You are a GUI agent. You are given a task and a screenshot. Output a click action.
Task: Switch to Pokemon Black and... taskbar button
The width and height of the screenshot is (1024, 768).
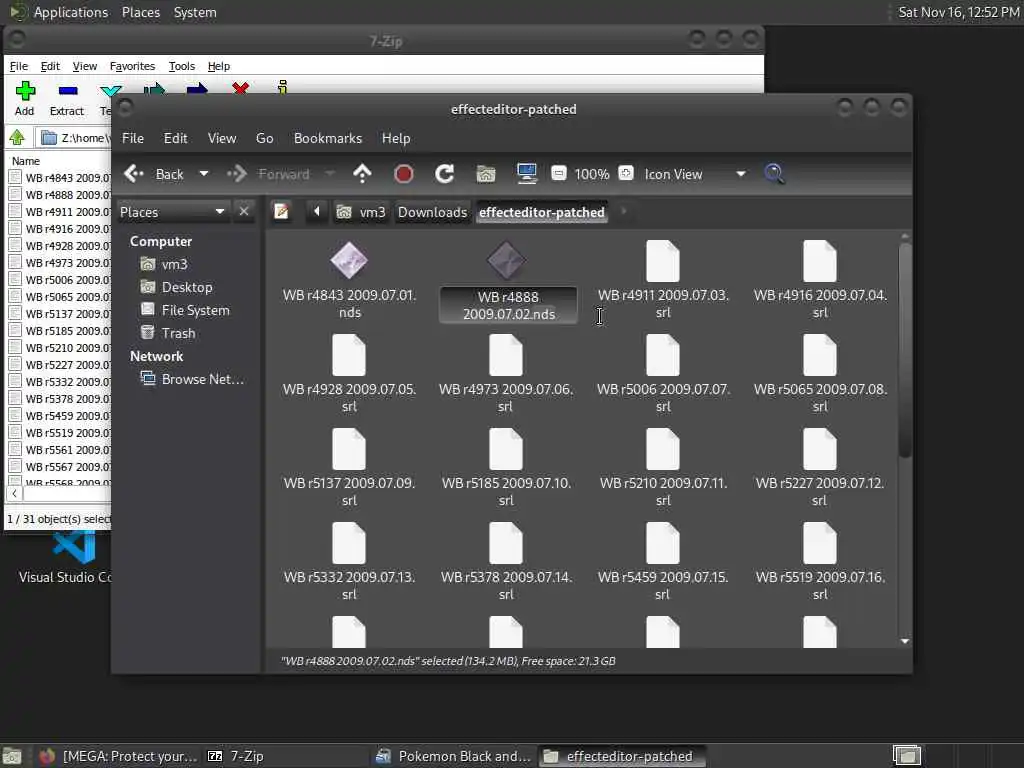pos(455,756)
